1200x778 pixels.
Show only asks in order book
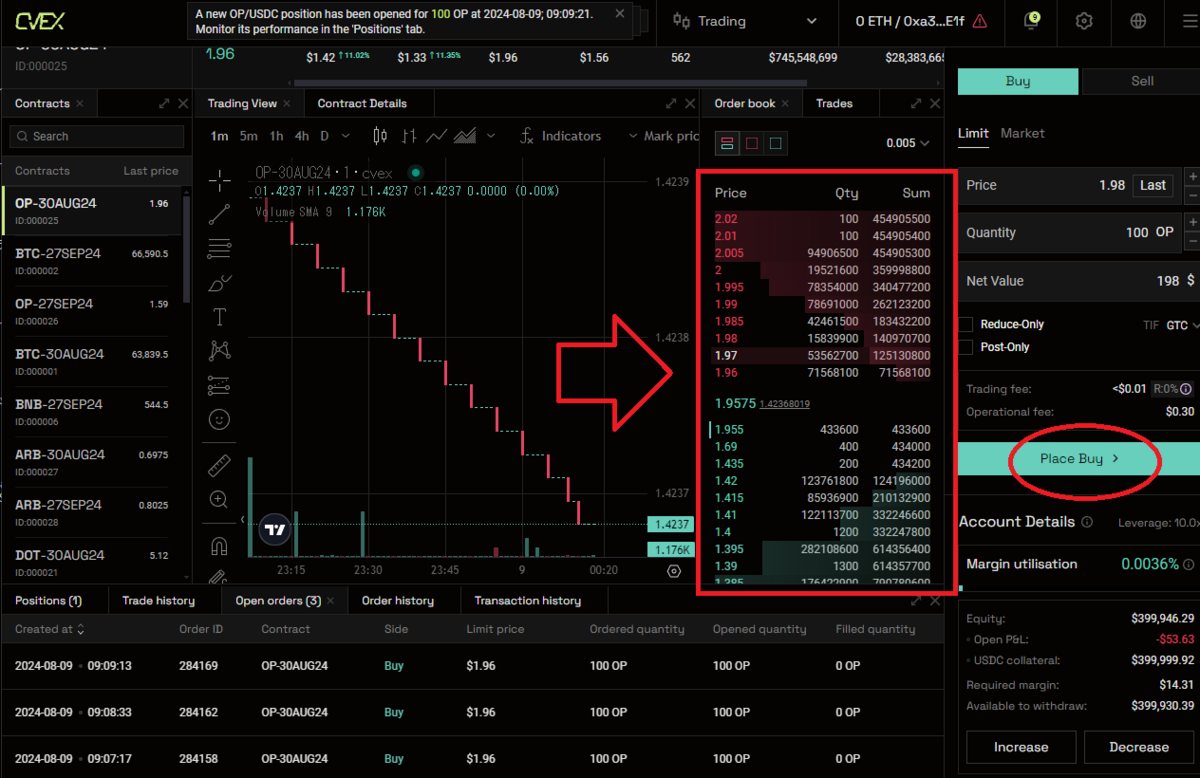[752, 143]
